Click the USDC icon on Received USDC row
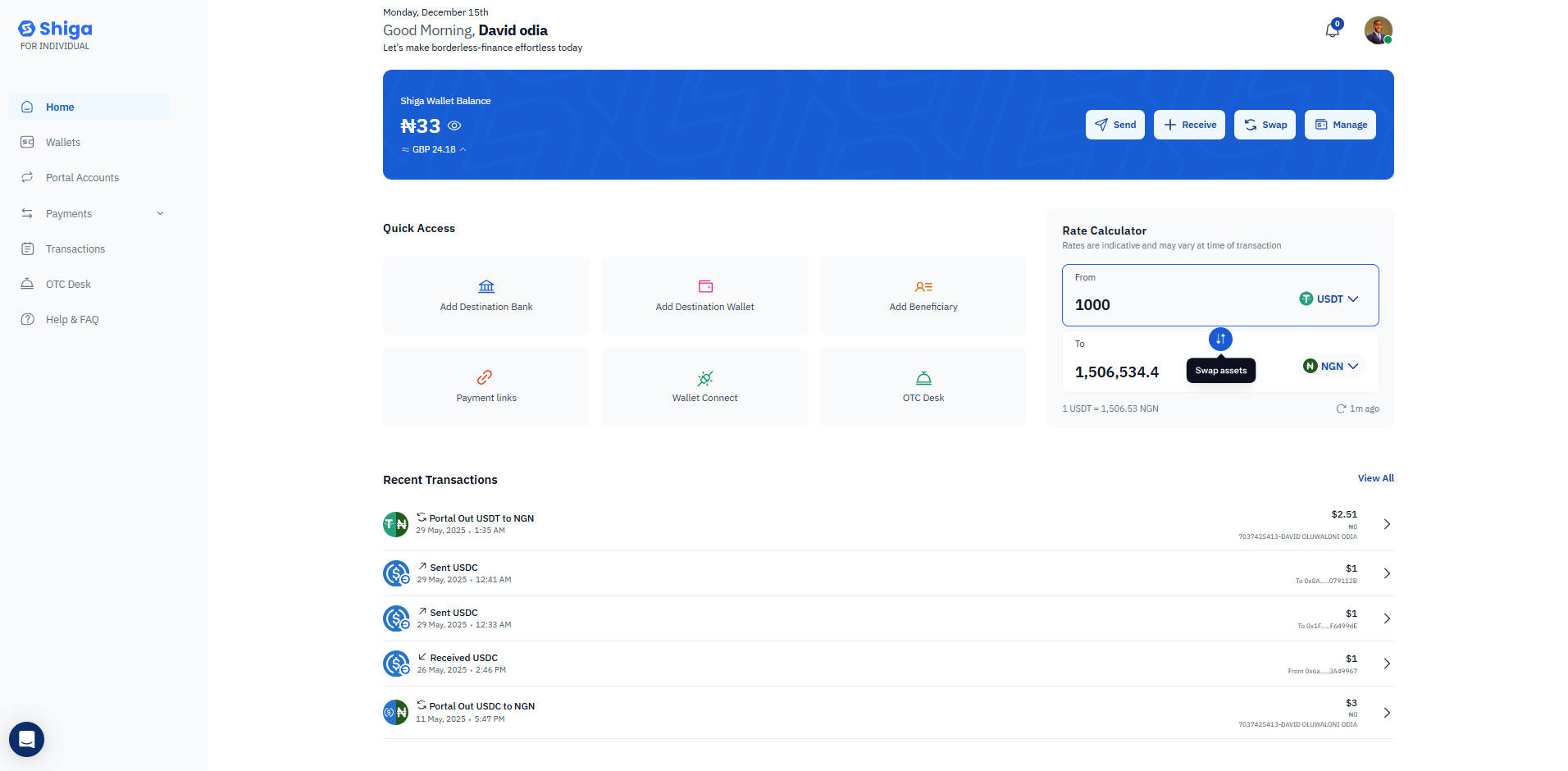 point(396,664)
